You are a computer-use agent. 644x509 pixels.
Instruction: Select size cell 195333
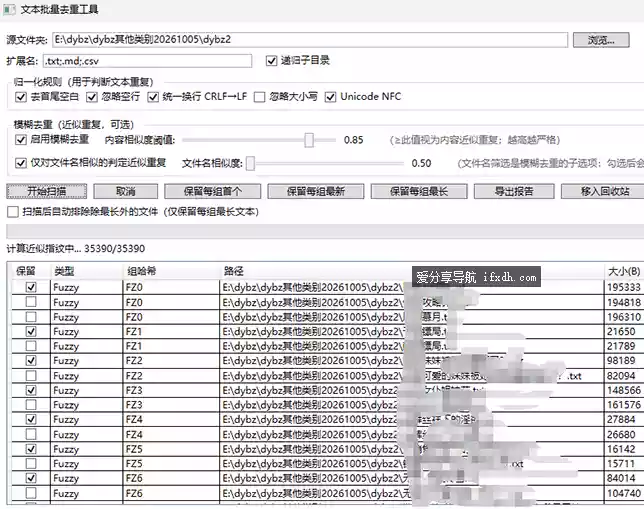pos(624,287)
